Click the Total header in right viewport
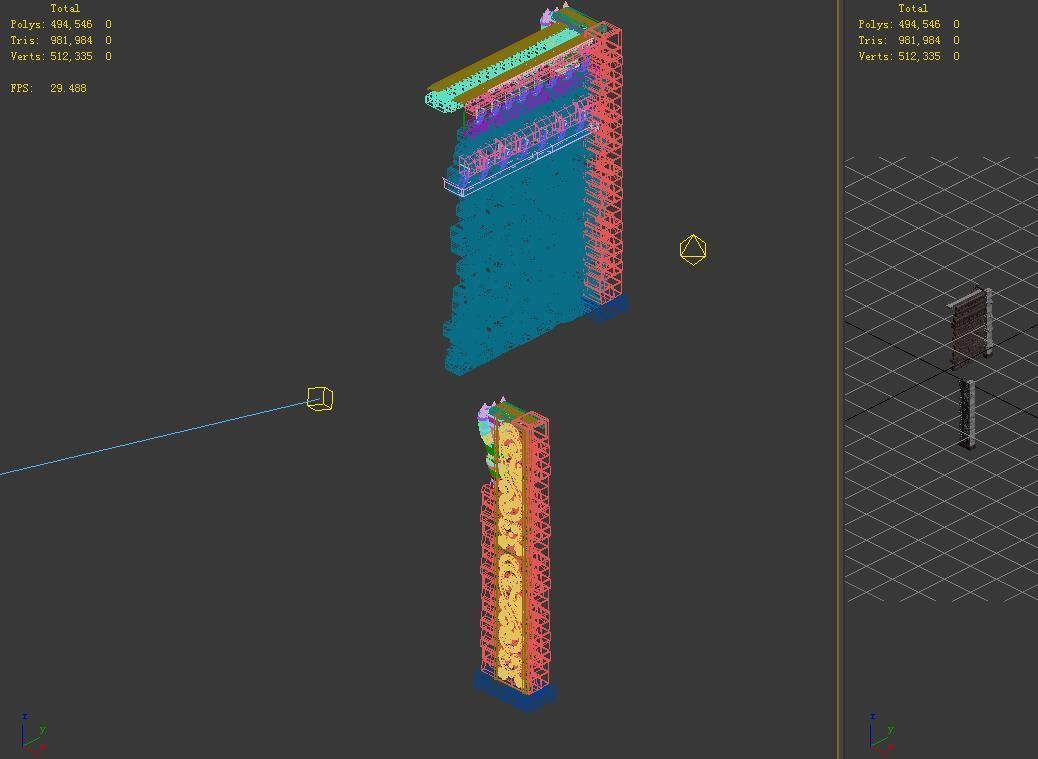 click(913, 9)
